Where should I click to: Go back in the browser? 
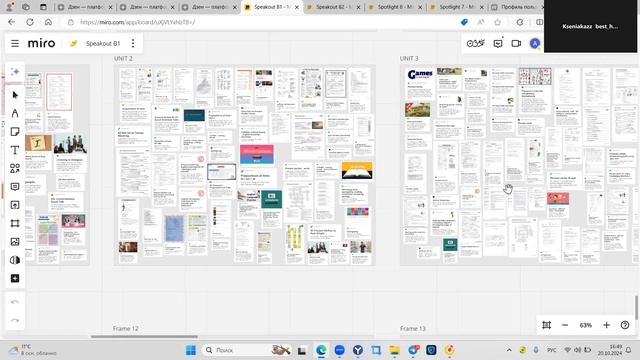tap(11, 22)
